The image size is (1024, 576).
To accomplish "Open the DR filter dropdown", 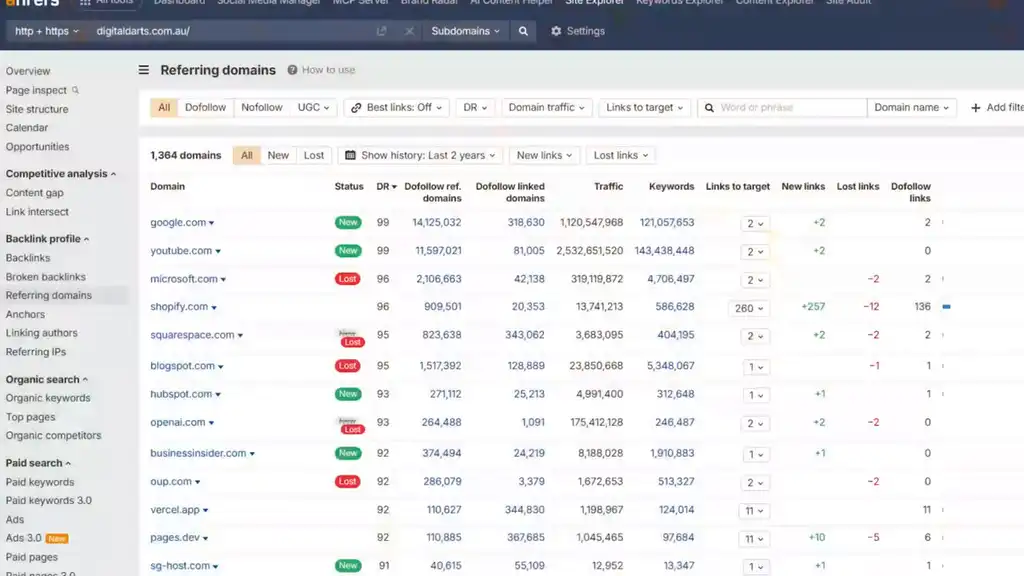I will [x=475, y=108].
